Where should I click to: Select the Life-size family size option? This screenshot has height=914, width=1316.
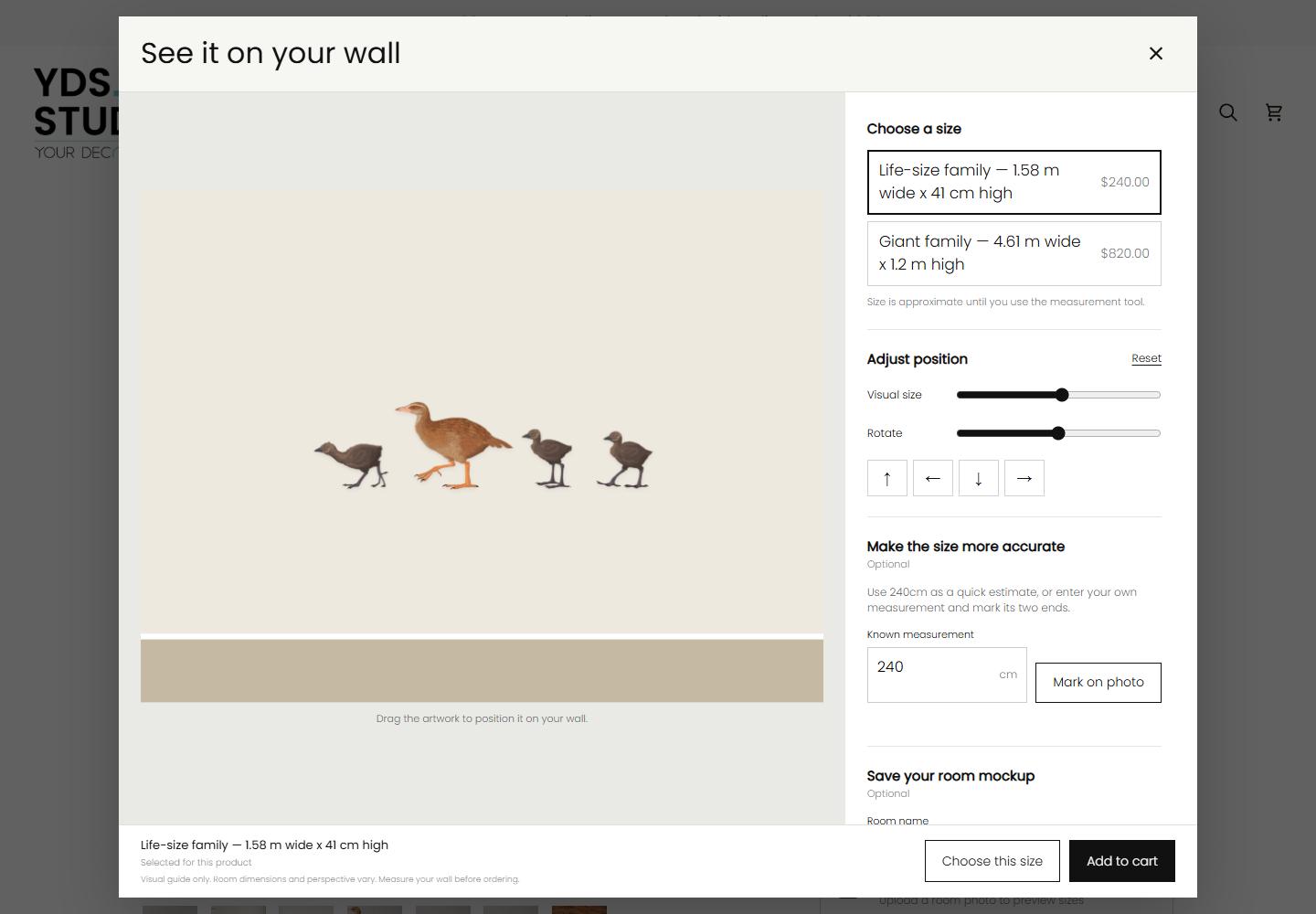tap(1014, 182)
